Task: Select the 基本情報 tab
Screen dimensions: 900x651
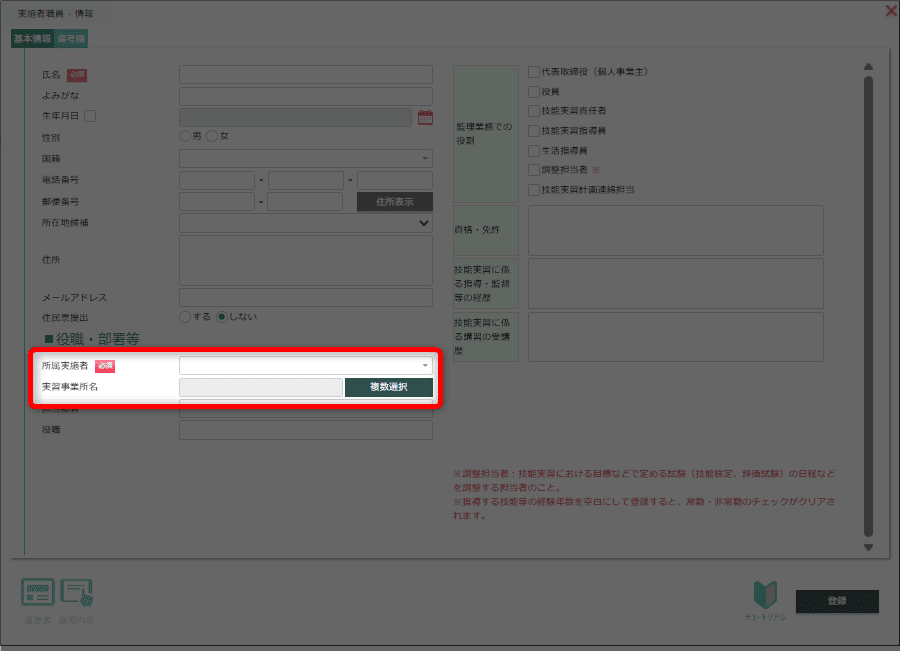Action: tap(32, 39)
